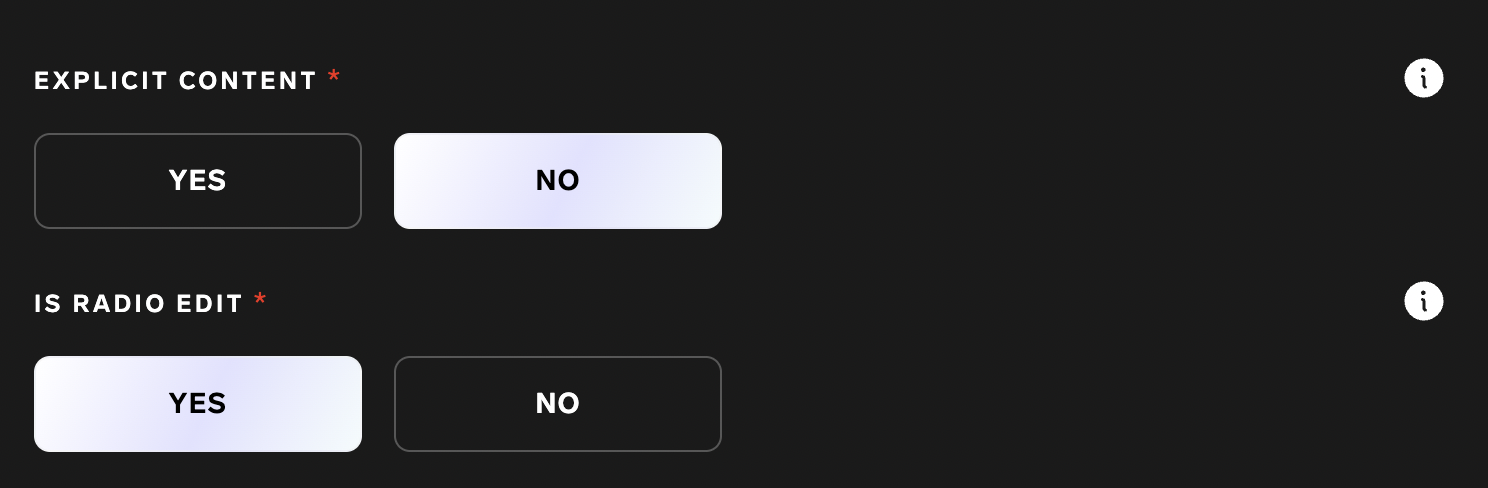Mark the track as not a radio edit
This screenshot has width=1488, height=488.
click(558, 404)
